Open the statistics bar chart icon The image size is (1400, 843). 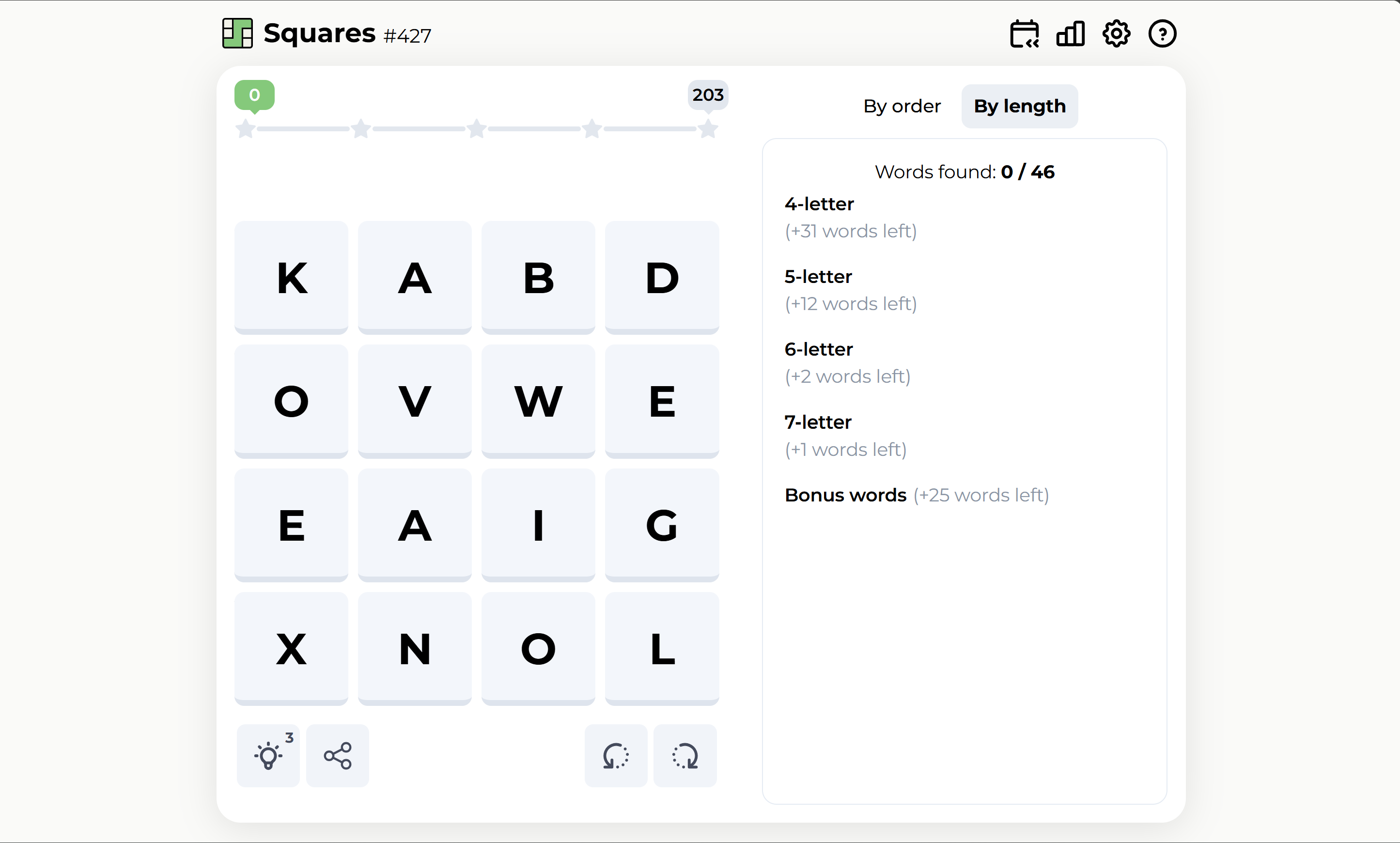[x=1070, y=34]
